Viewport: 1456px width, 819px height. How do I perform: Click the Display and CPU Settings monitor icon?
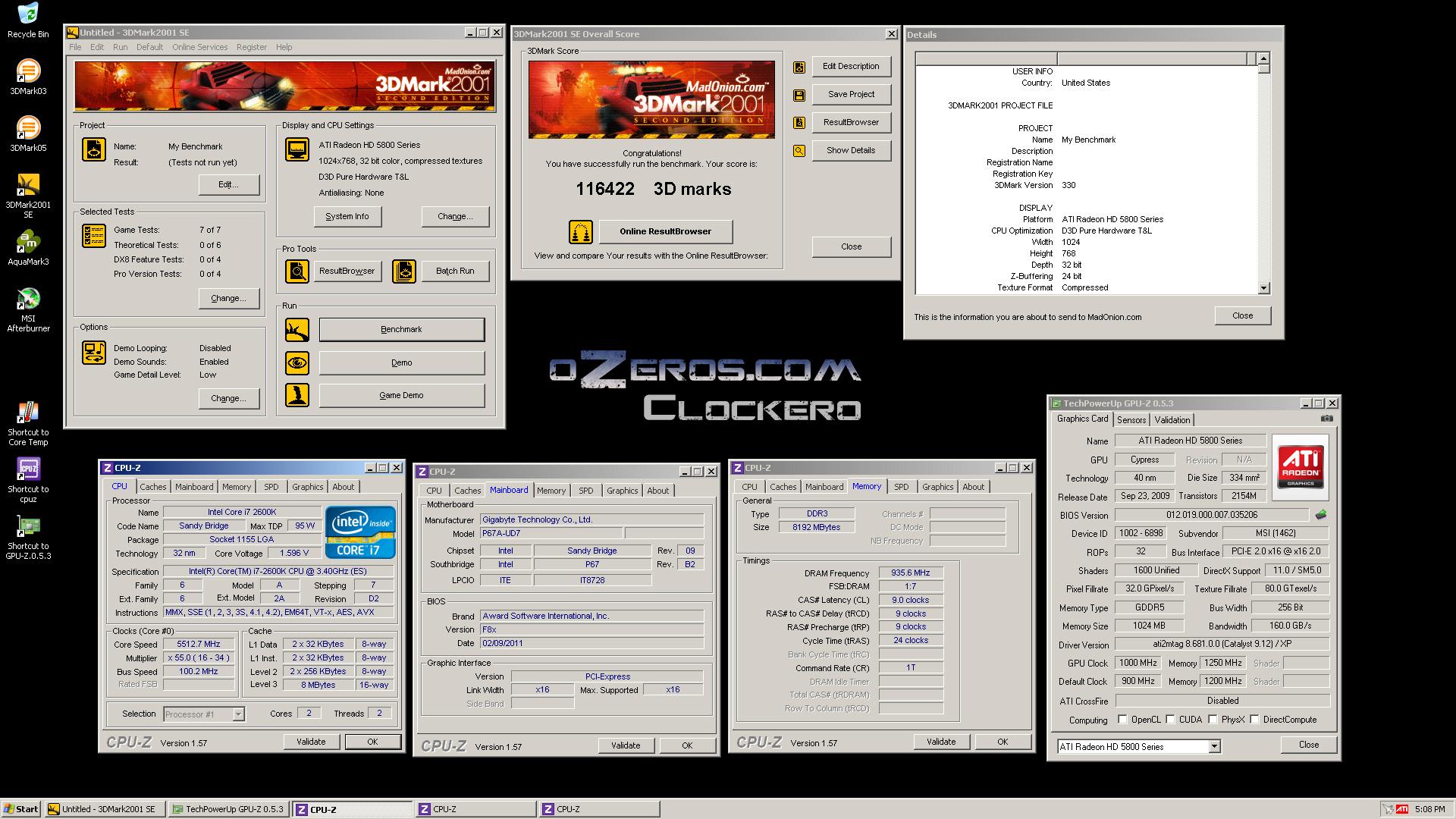click(297, 149)
